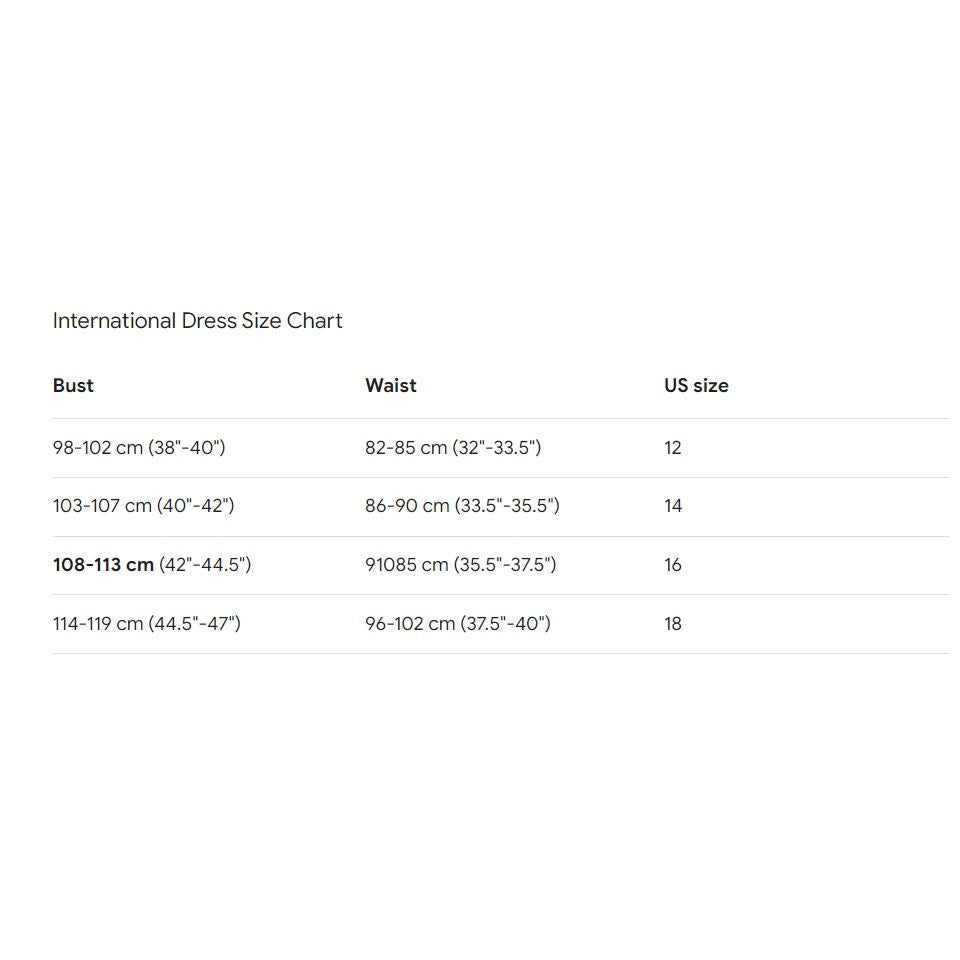Click the (38"-40") bust inch range
This screenshot has width=960, height=960.
(x=187, y=448)
